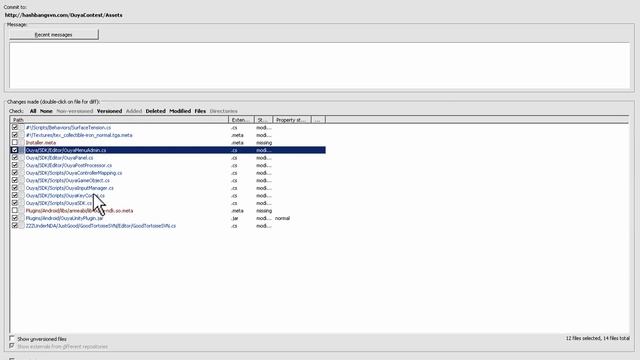Select GoodTortoiseSVN.cs file path
This screenshot has height=360, width=640.
pos(101,226)
